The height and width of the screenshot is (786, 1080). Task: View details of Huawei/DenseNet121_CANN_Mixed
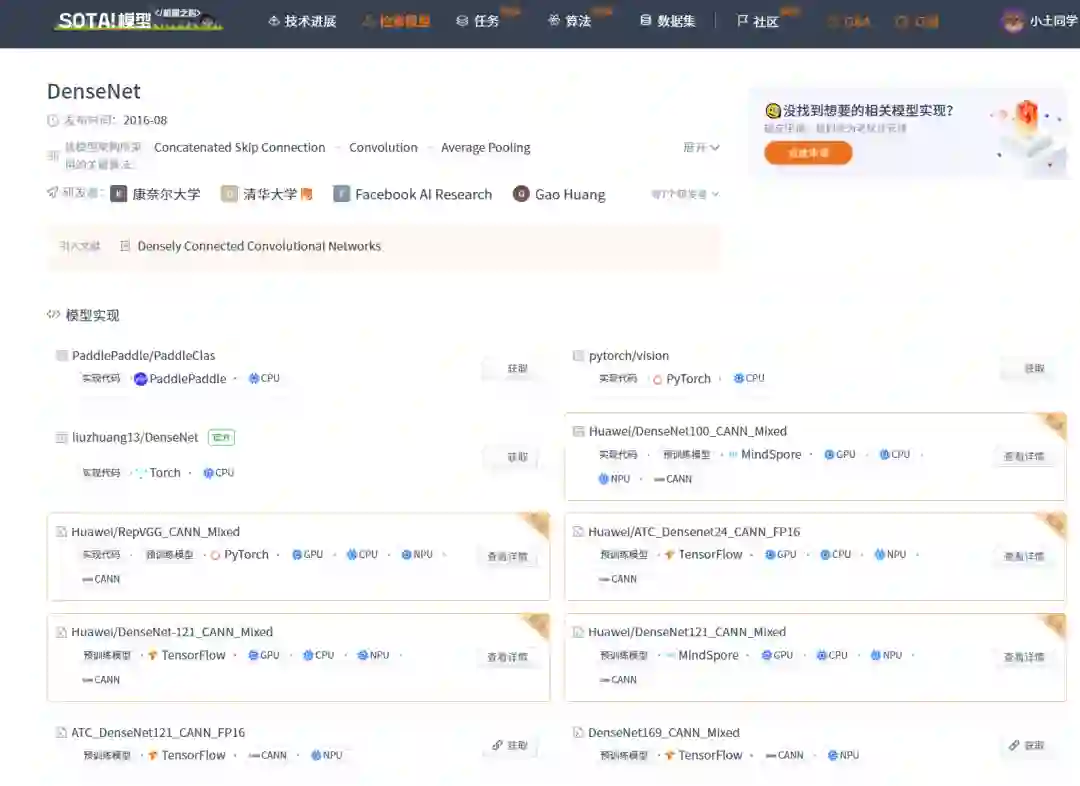click(1024, 657)
